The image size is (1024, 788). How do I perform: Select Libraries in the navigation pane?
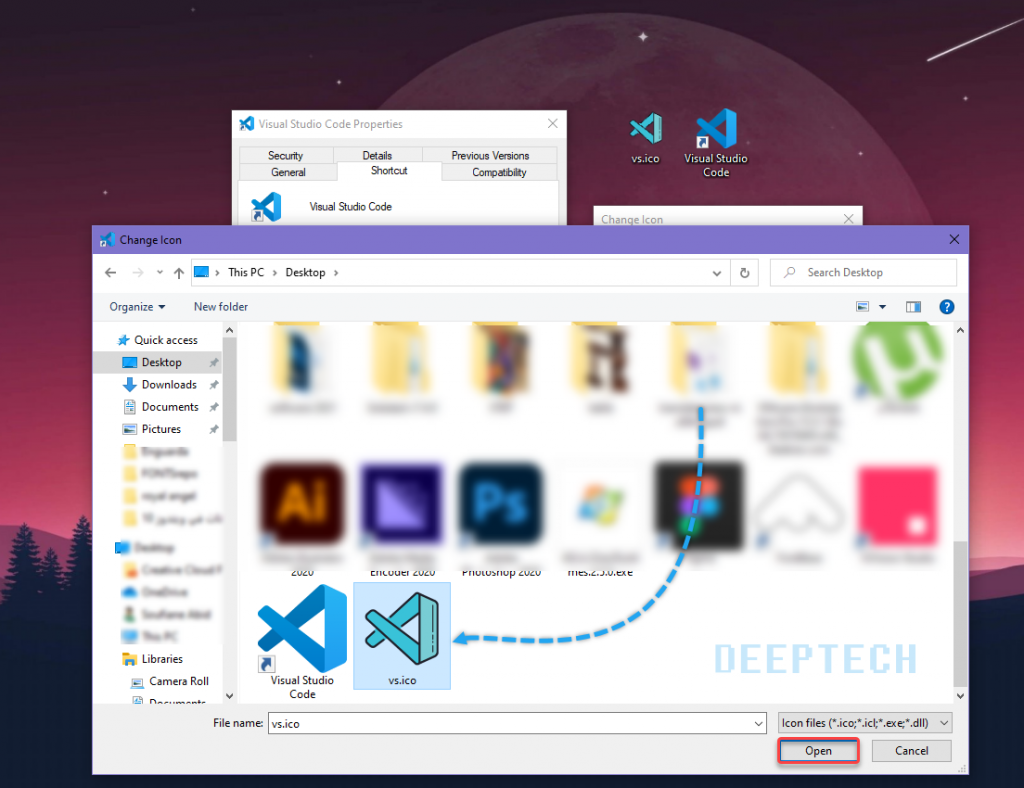[x=153, y=659]
